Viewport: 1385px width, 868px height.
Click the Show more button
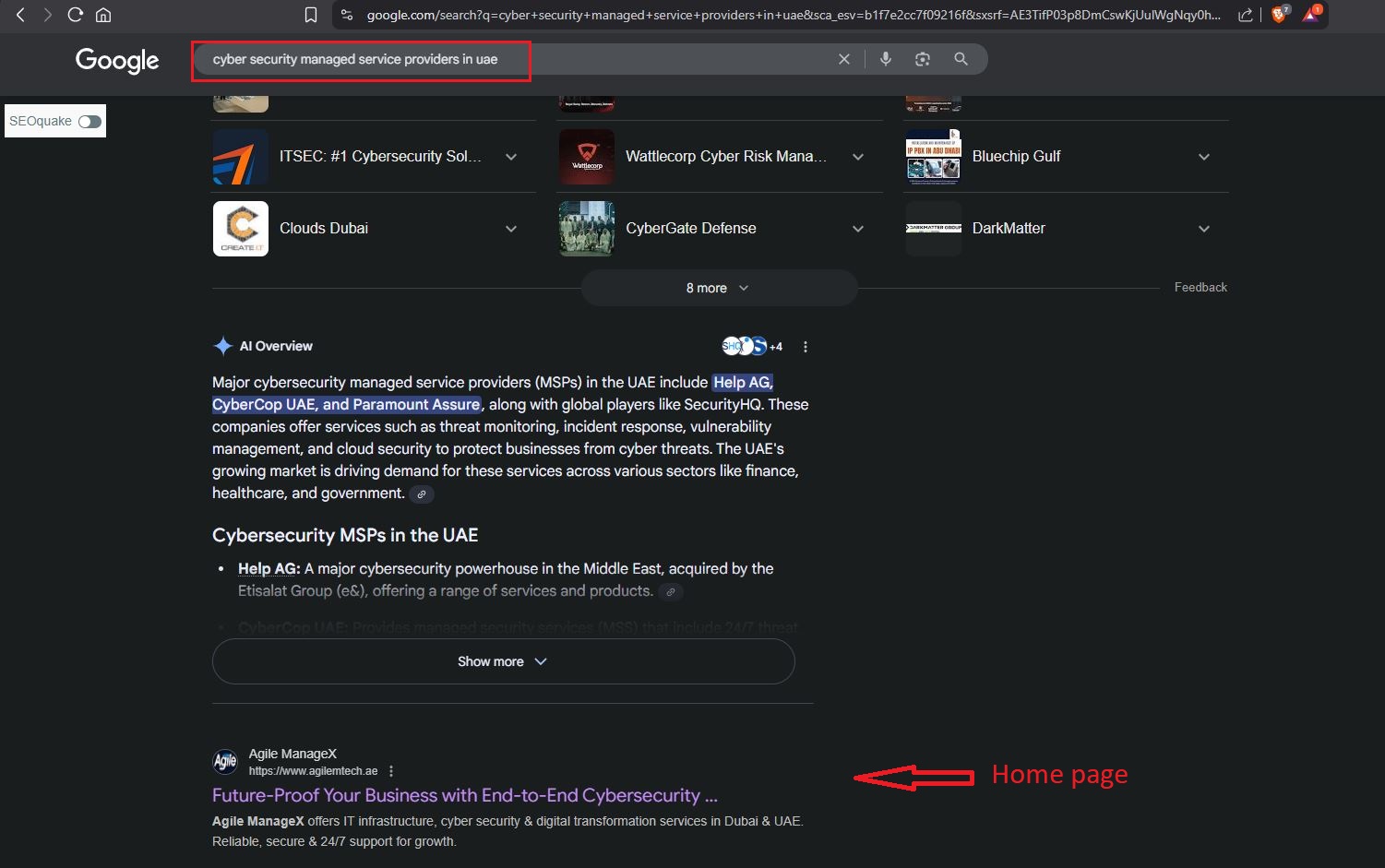503,661
